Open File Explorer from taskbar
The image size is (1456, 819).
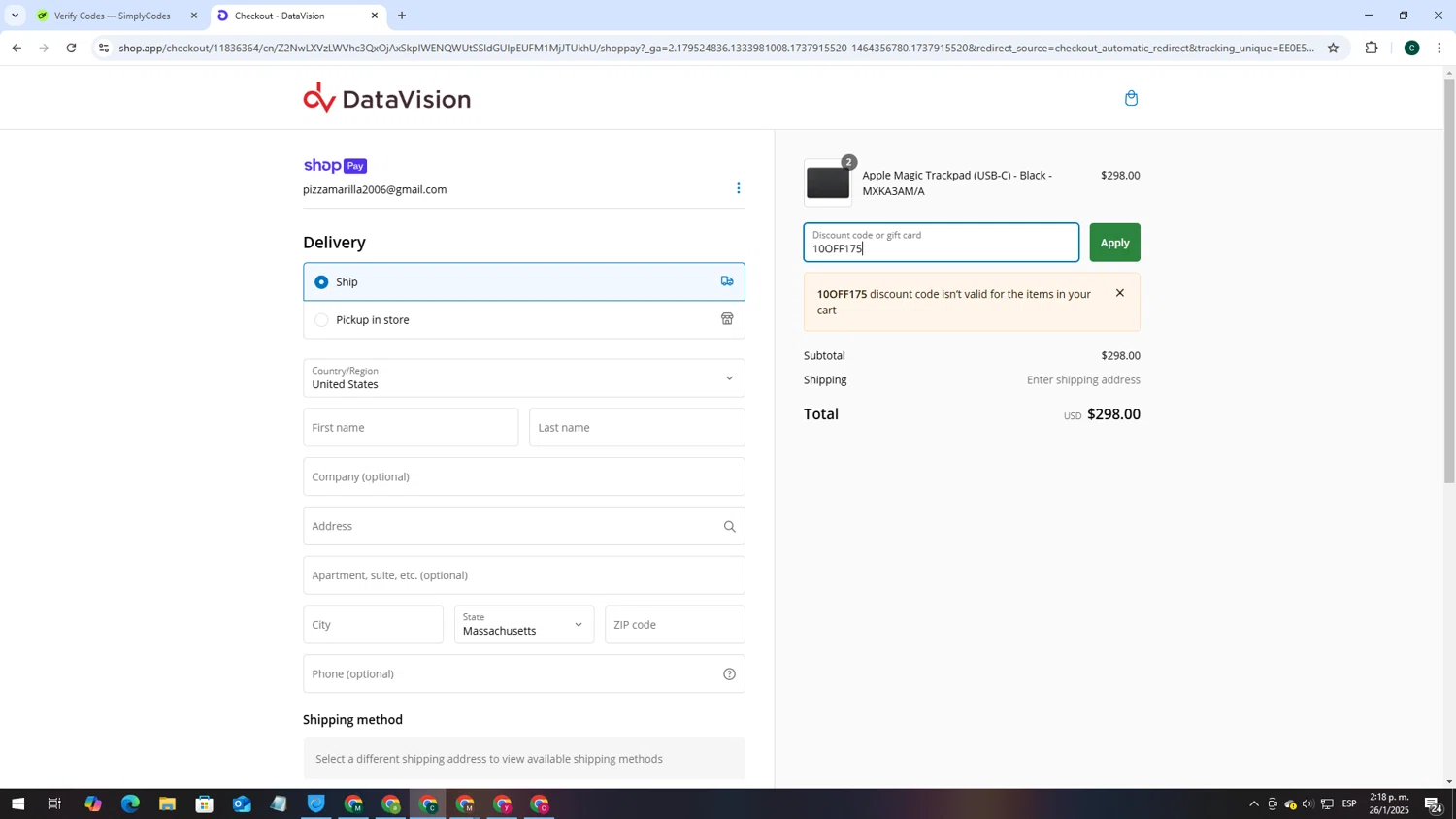167,804
